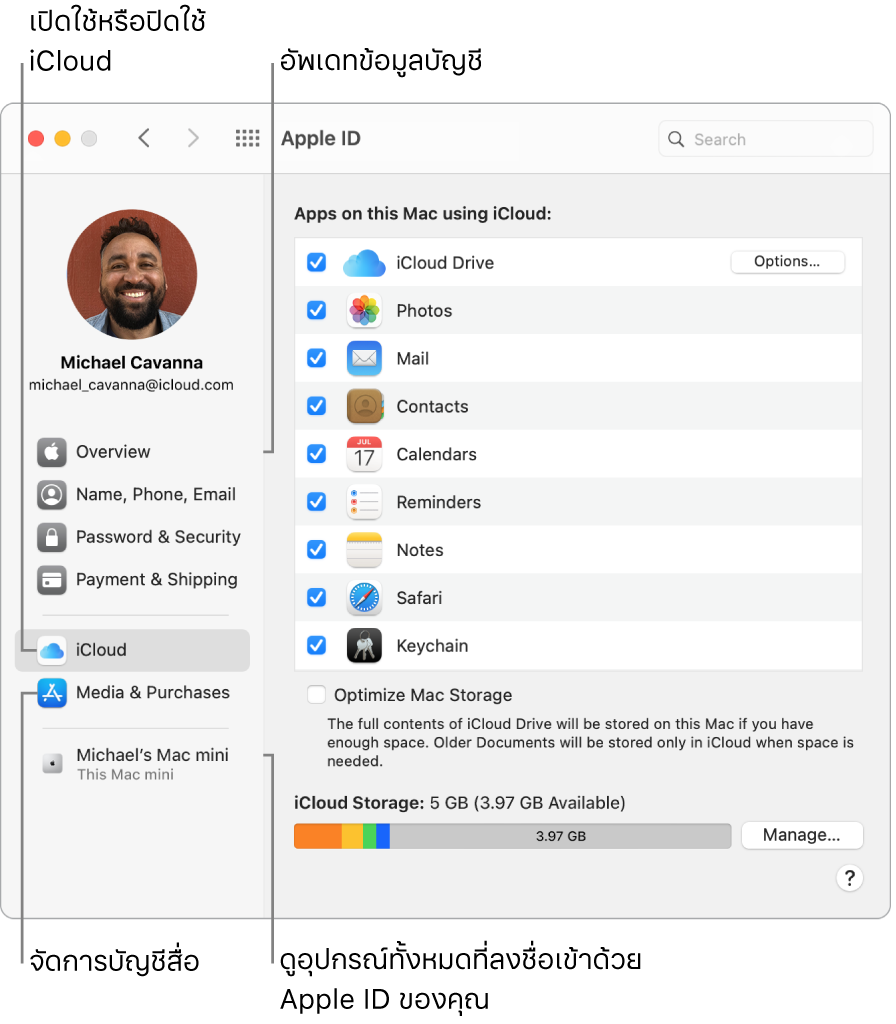Image resolution: width=896 pixels, height=1024 pixels.
Task: Uncheck the Safari checkbox
Action: [317, 598]
